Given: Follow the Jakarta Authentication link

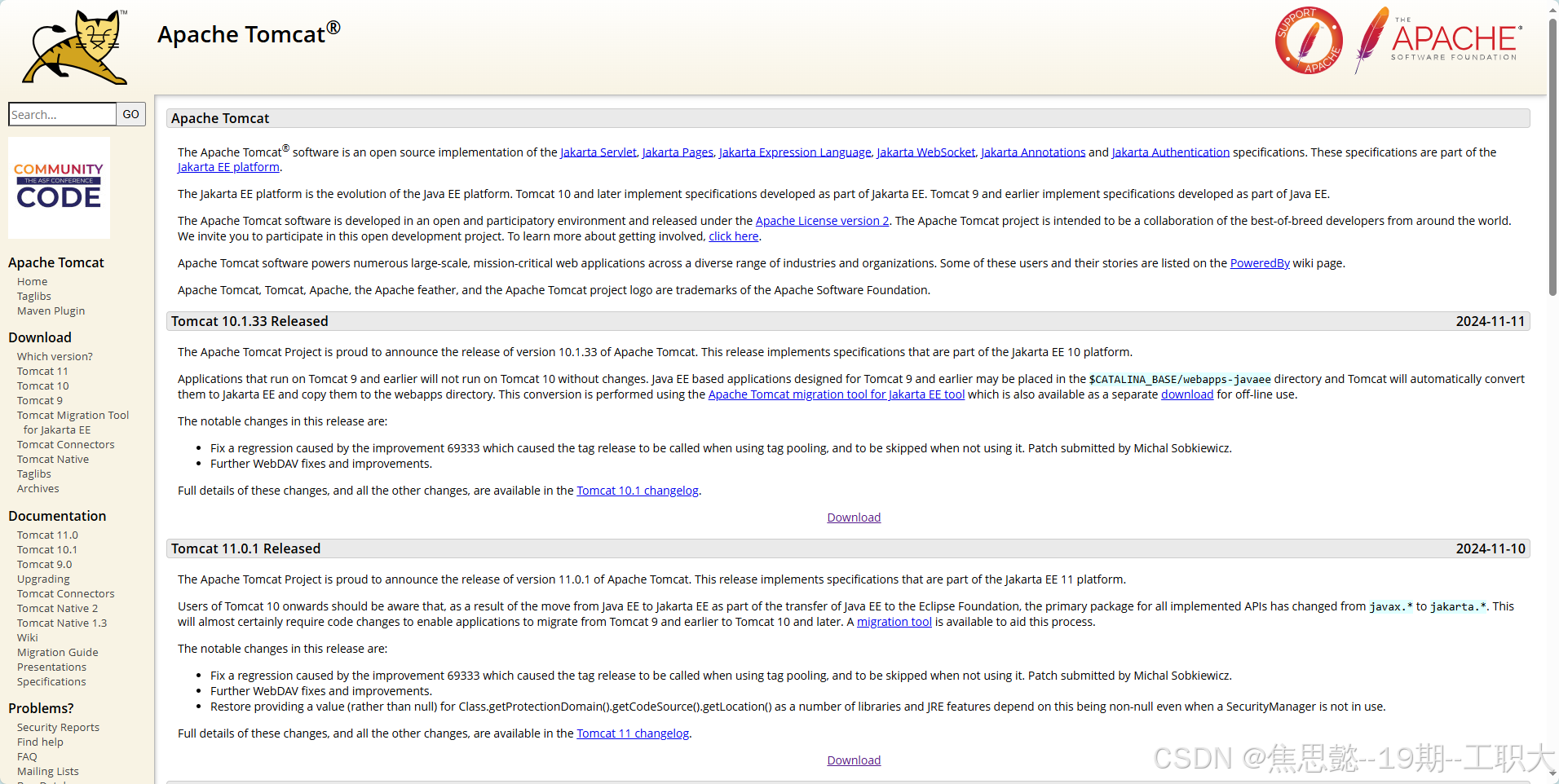Looking at the screenshot, I should point(1171,152).
